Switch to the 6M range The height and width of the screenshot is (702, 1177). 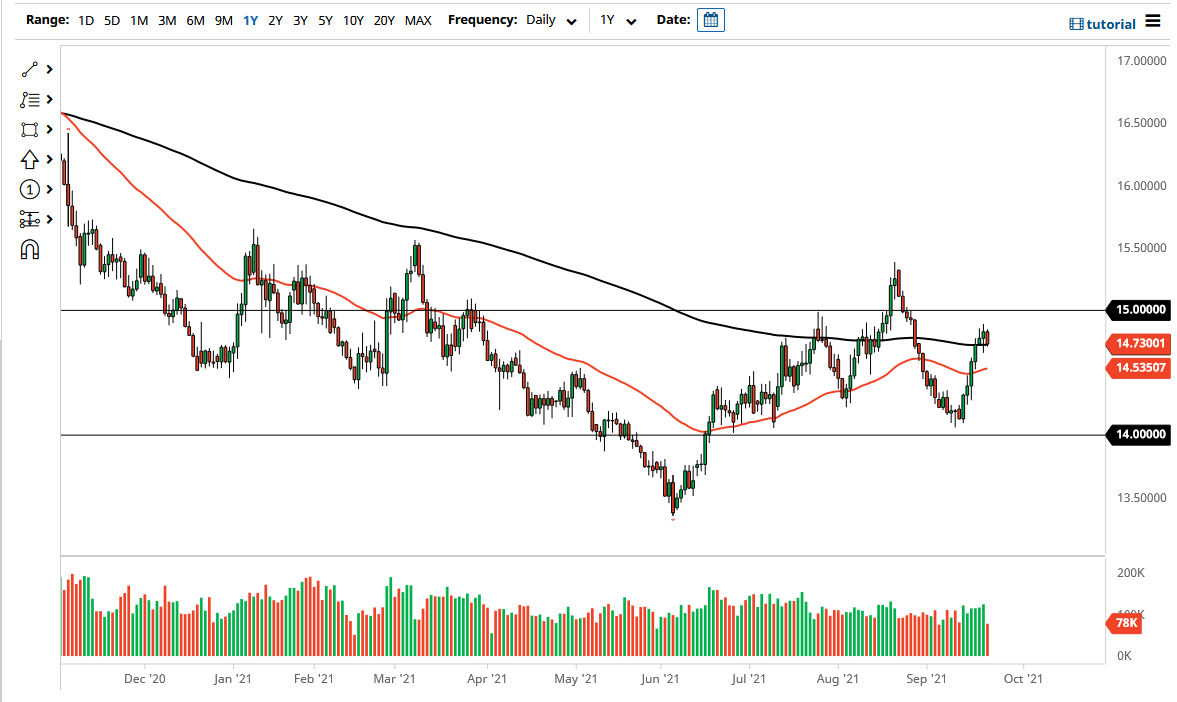coord(193,19)
